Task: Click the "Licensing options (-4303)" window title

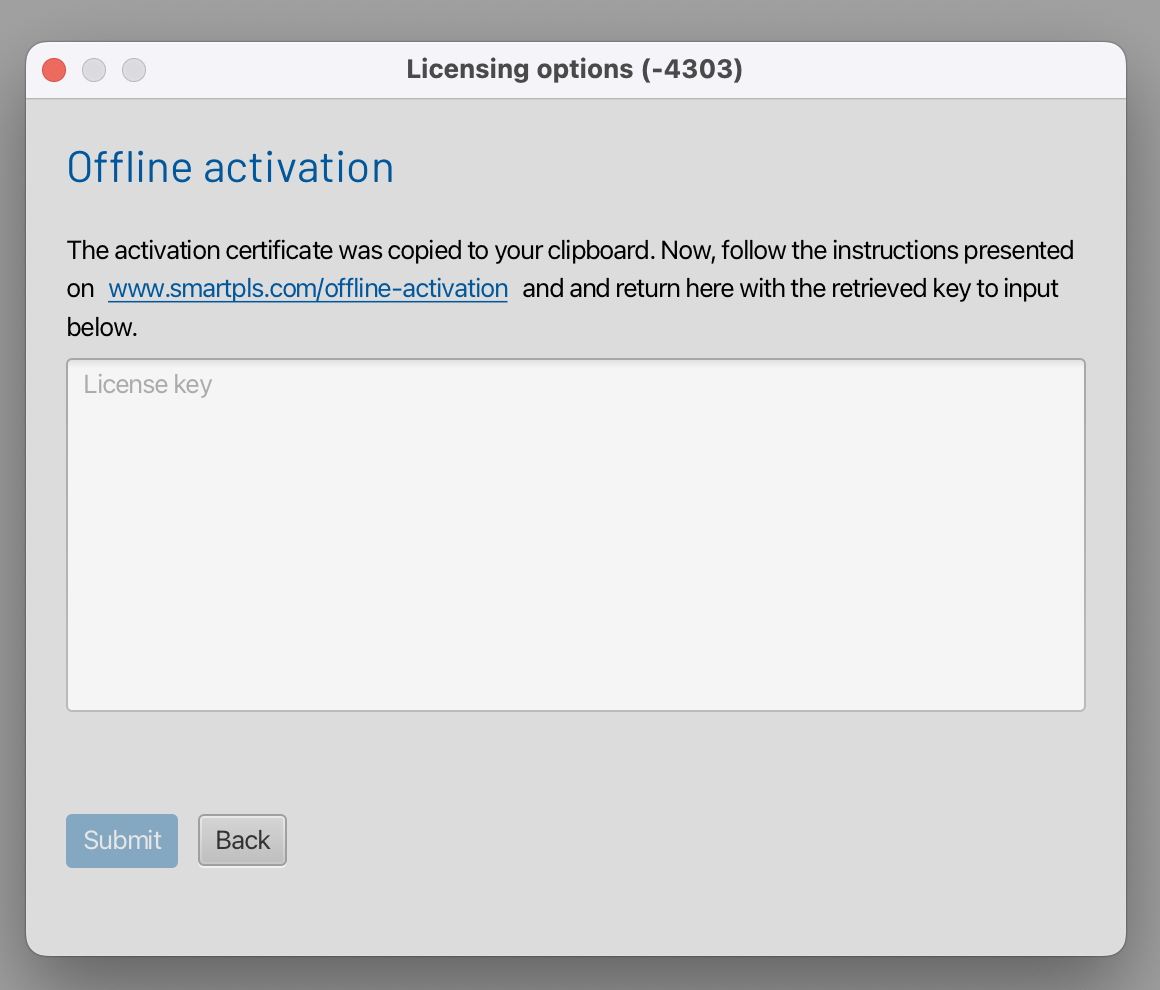Action: point(574,69)
